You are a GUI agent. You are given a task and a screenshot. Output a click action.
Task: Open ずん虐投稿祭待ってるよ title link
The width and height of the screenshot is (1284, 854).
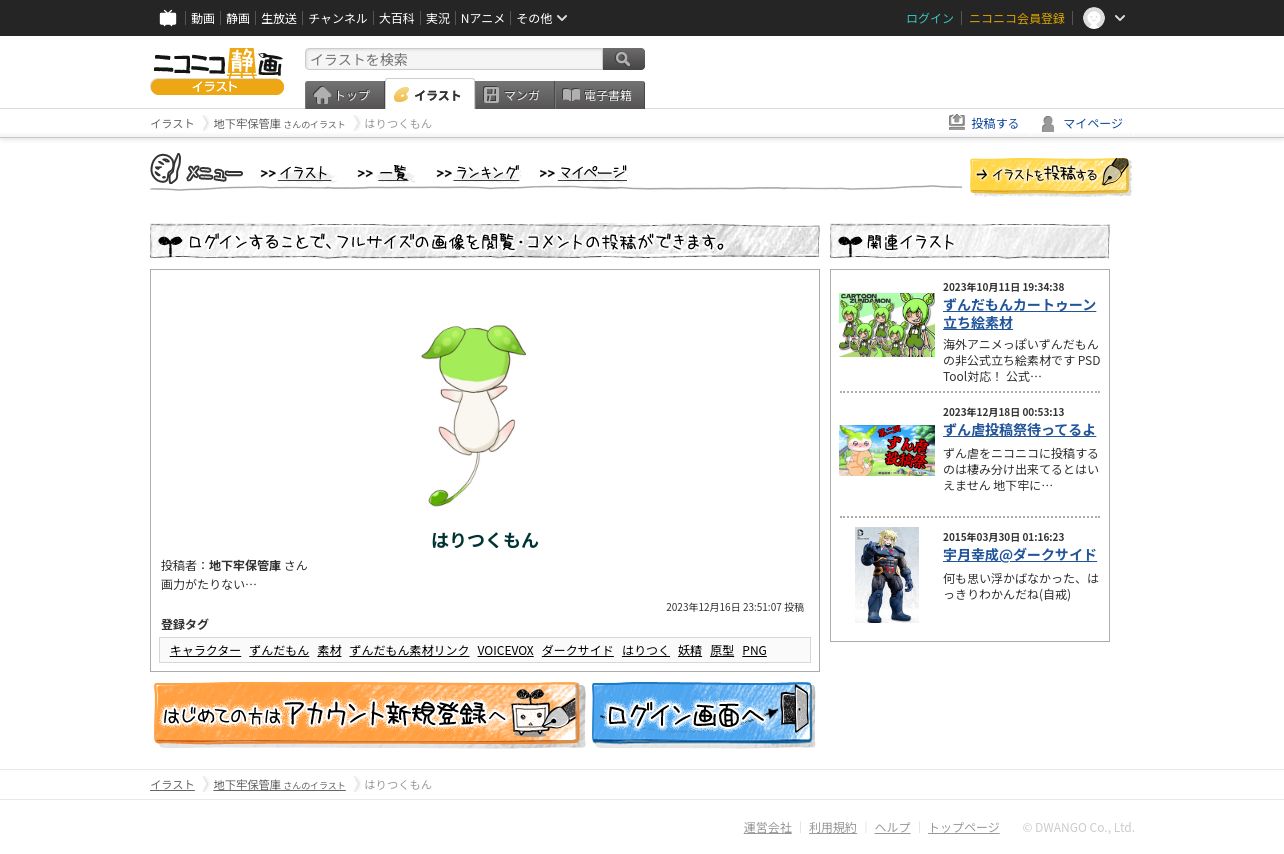pos(1019,429)
